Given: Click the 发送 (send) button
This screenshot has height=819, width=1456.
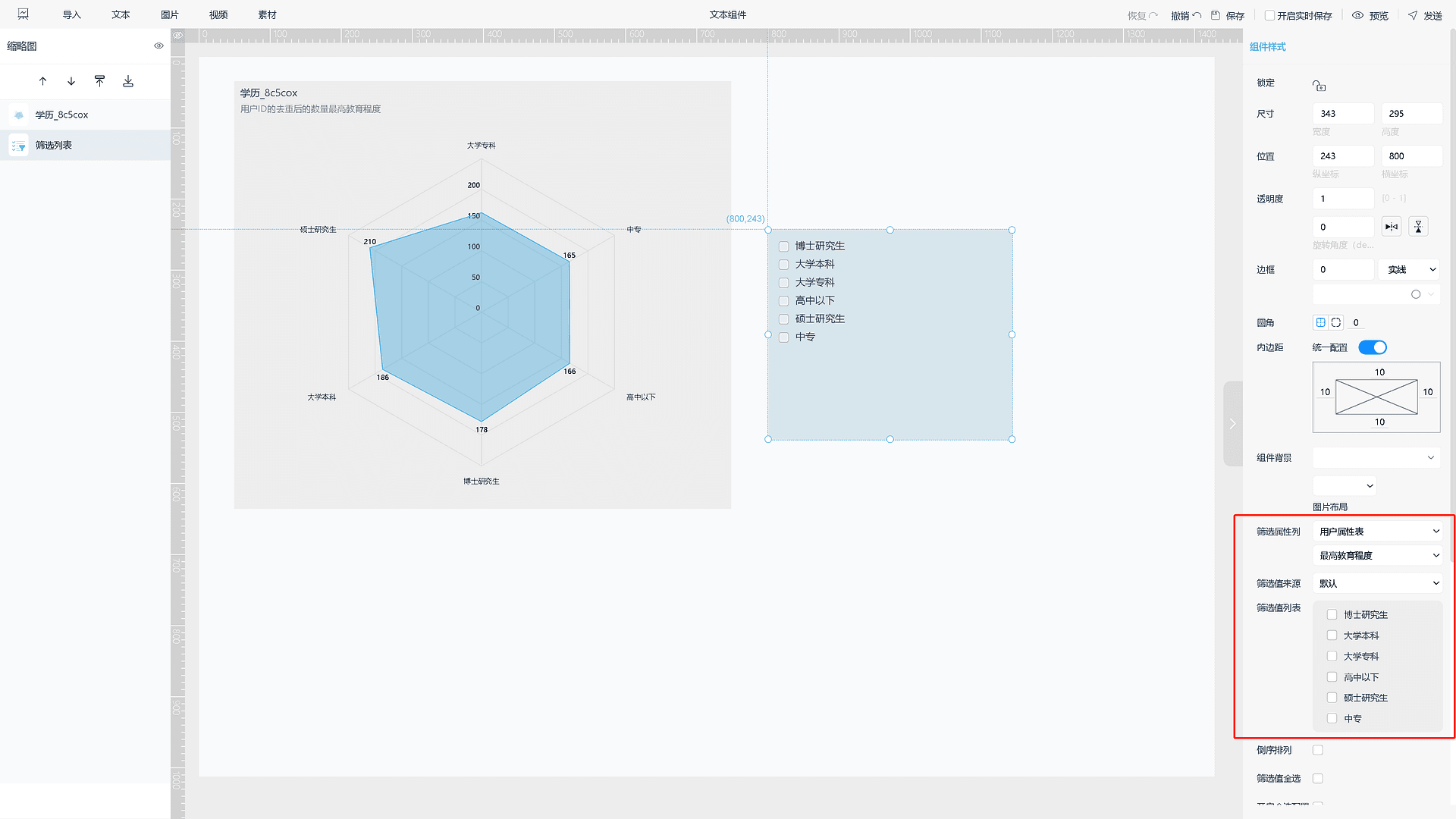Looking at the screenshot, I should click(1425, 15).
